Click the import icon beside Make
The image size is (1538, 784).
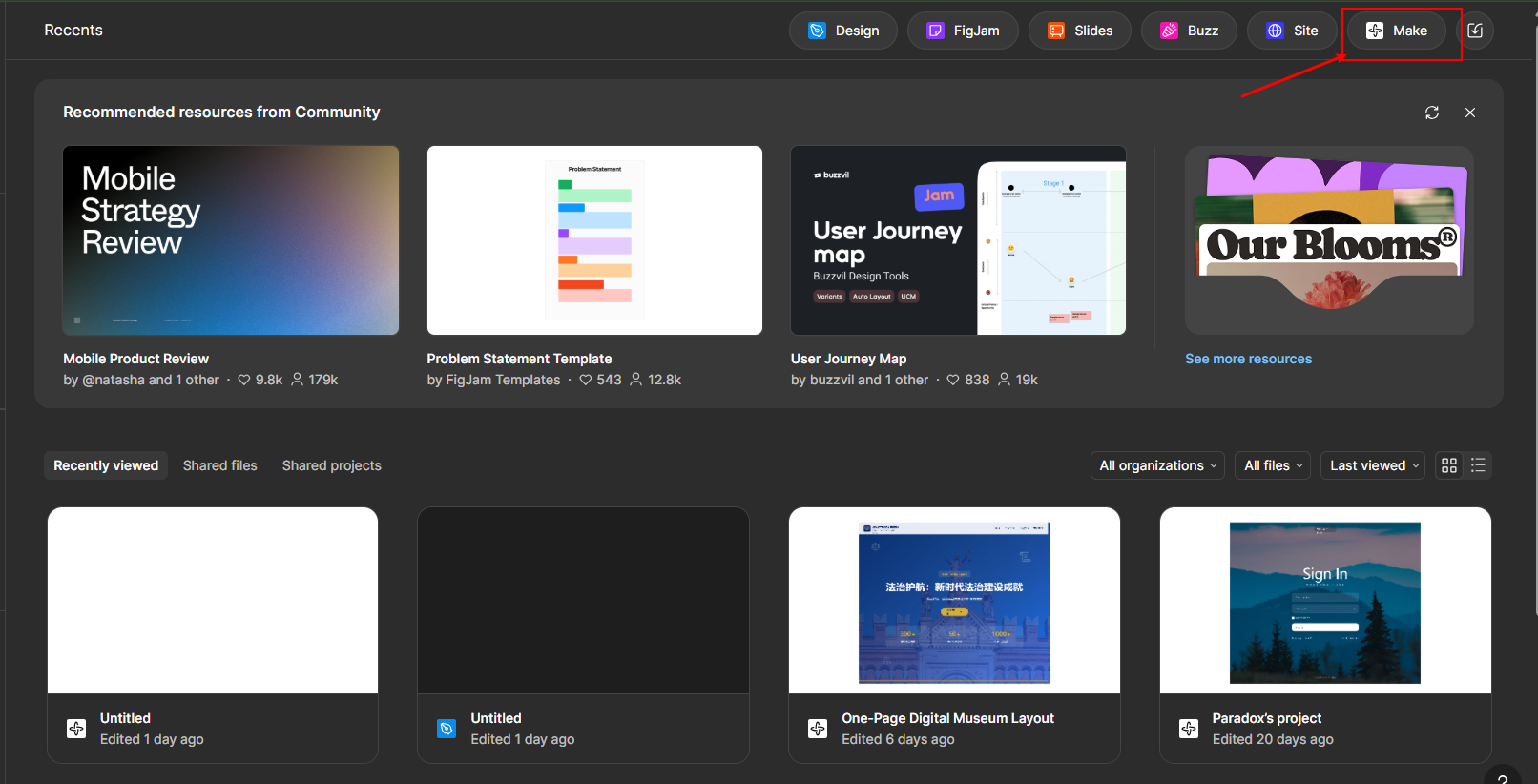click(1475, 31)
